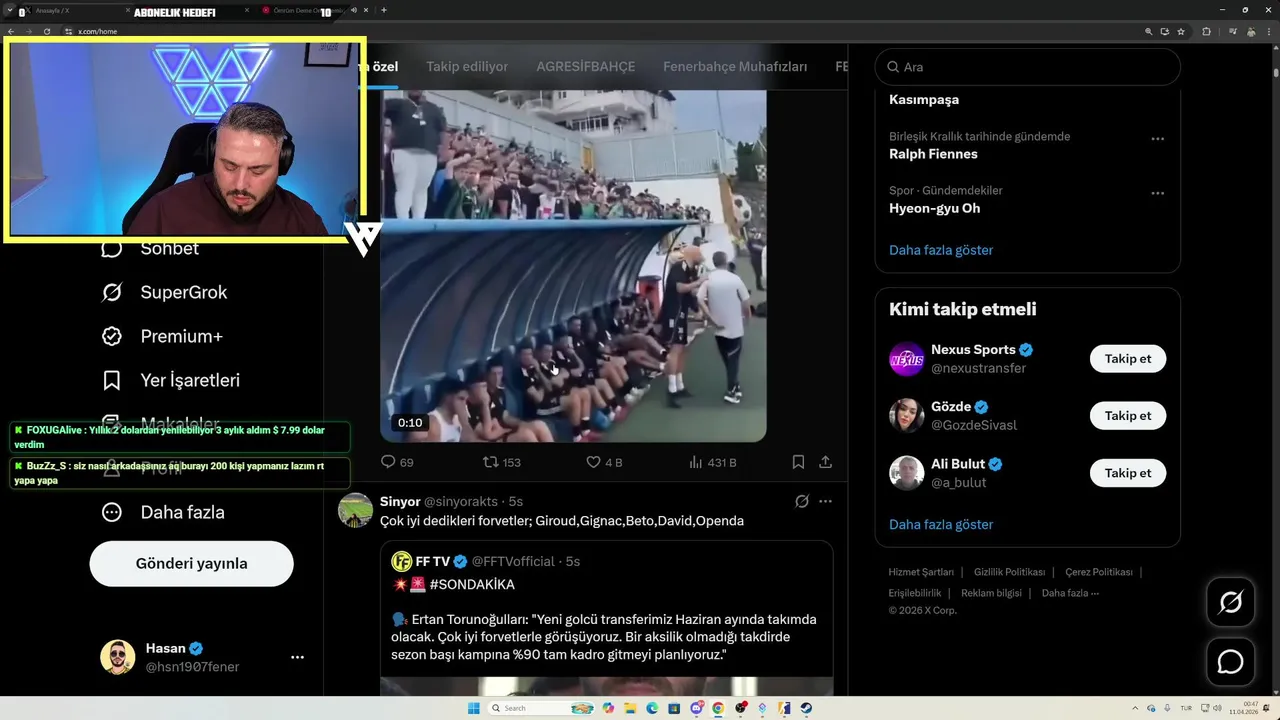Screen dimensions: 1280x720
Task: Open more options on Sinyor post
Action: point(825,501)
